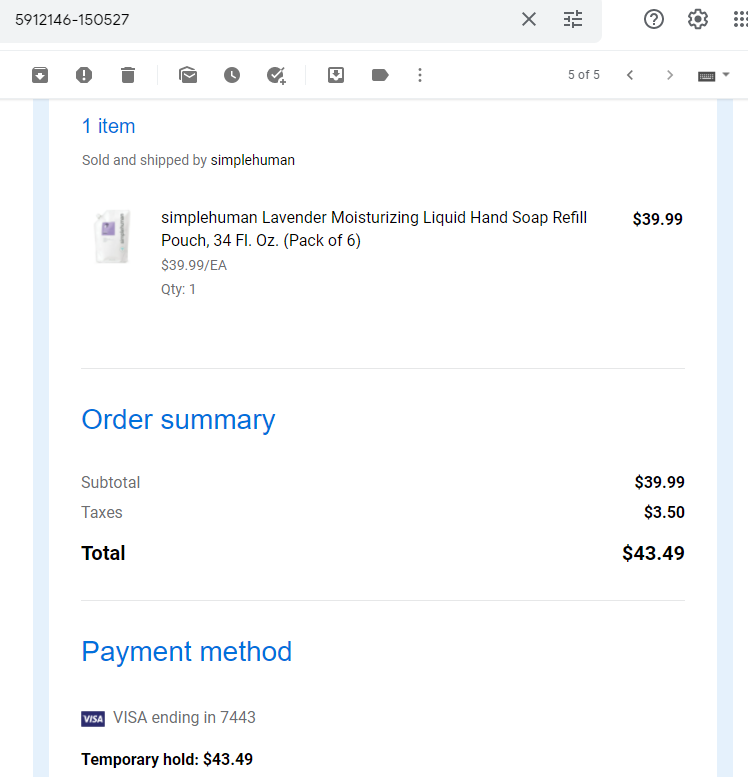Image resolution: width=748 pixels, height=777 pixels.
Task: Clear the search query with X
Action: pos(529,19)
